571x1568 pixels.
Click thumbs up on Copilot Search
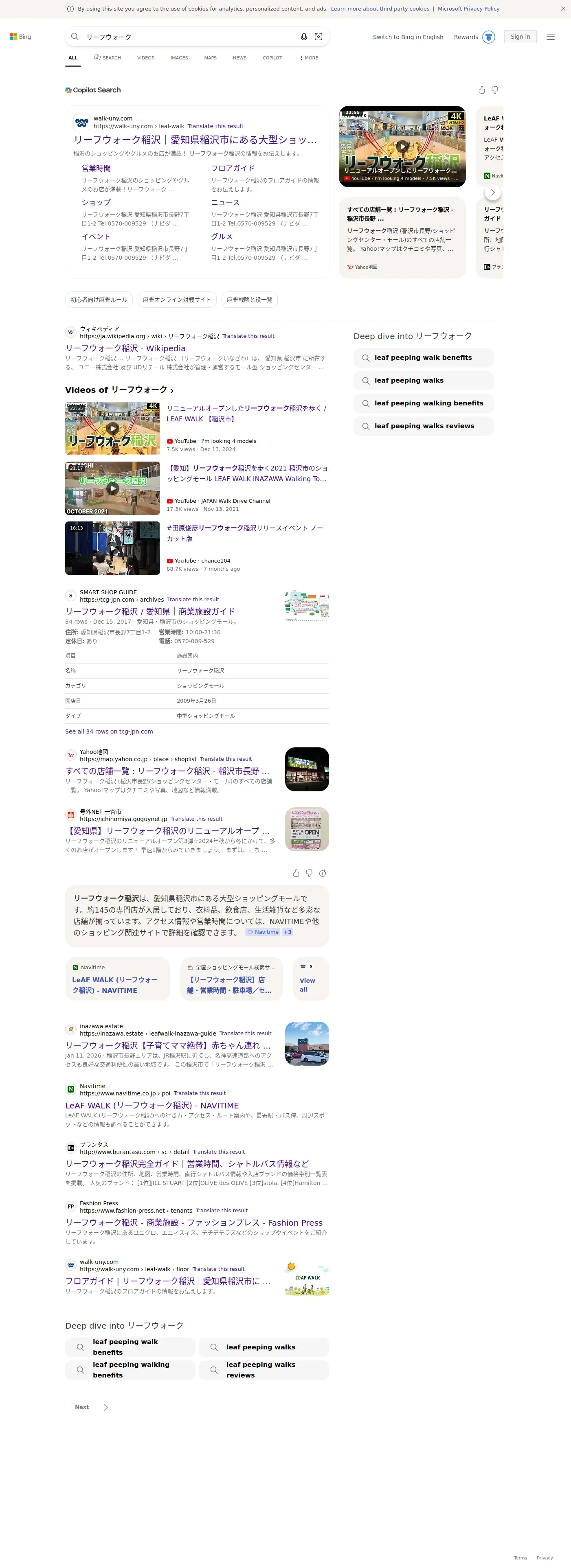481,90
